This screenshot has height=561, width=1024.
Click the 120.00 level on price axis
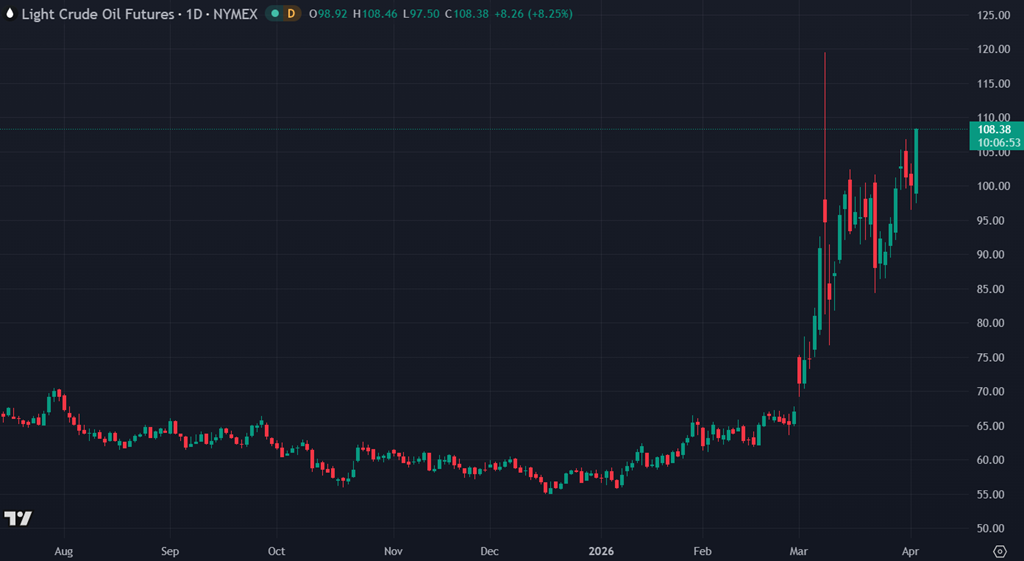[x=994, y=50]
